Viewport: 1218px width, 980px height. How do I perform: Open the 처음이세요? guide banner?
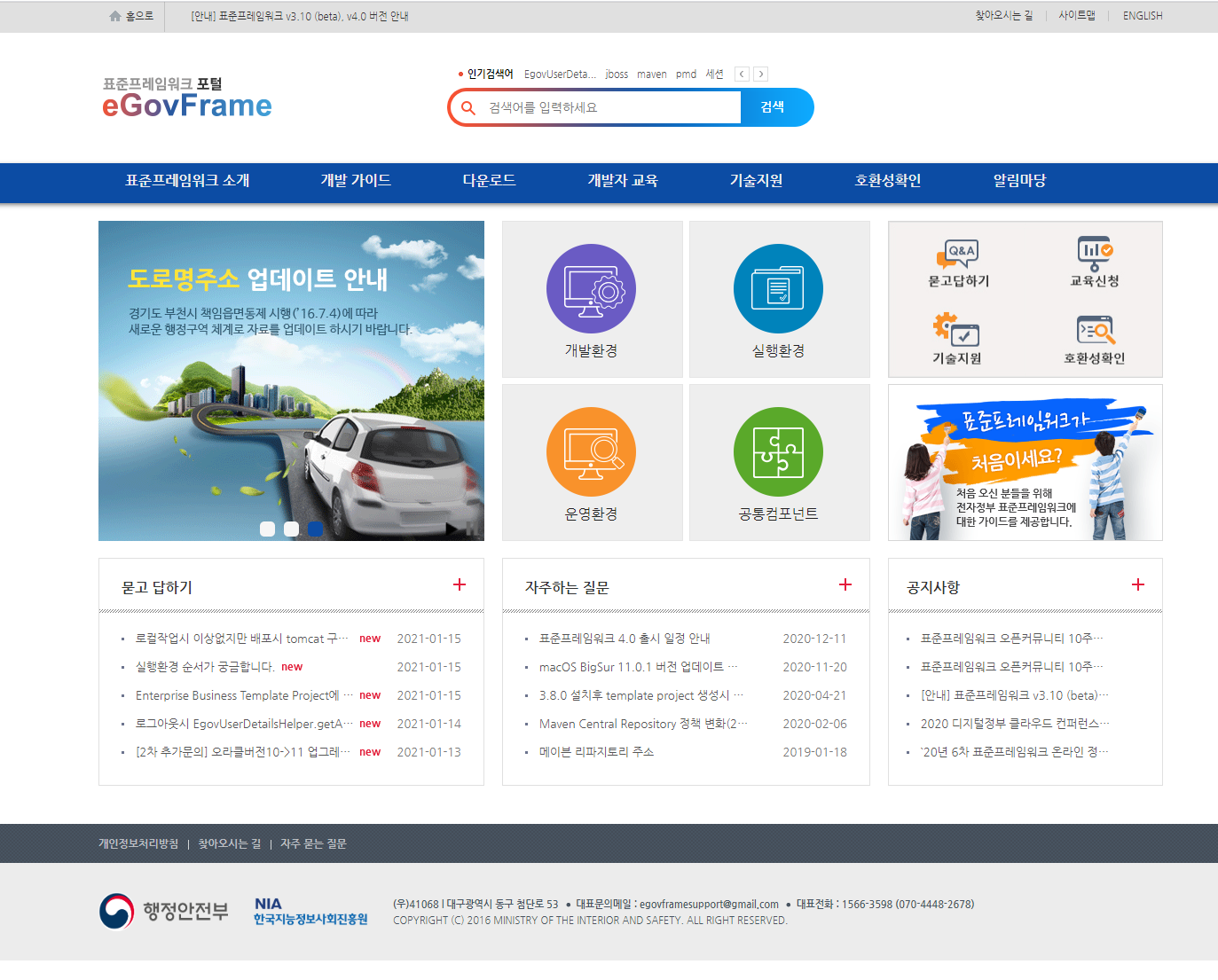click(x=1025, y=462)
